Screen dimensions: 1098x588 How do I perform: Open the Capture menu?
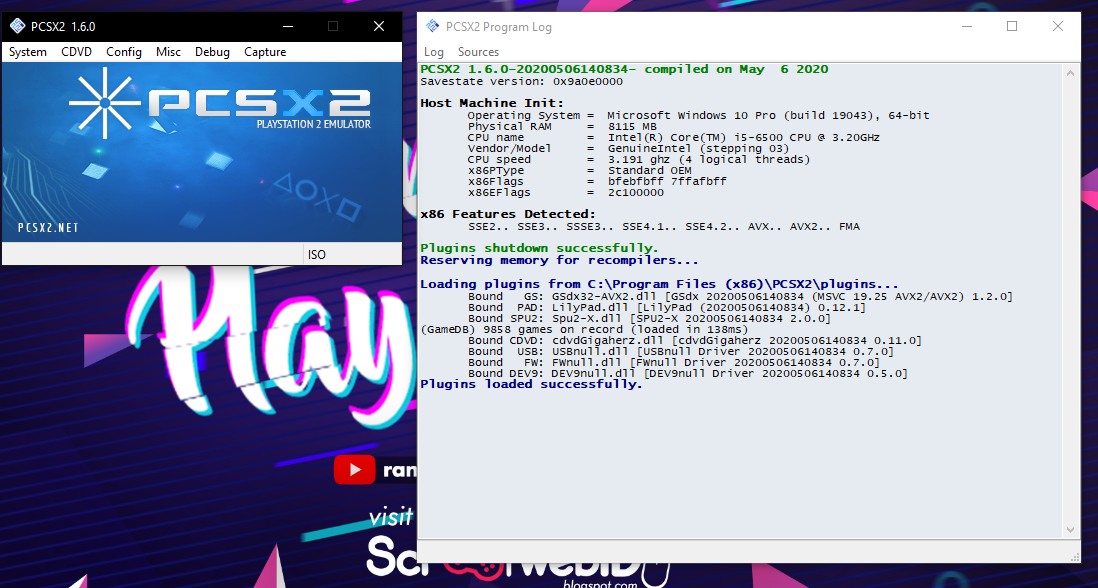coord(265,52)
